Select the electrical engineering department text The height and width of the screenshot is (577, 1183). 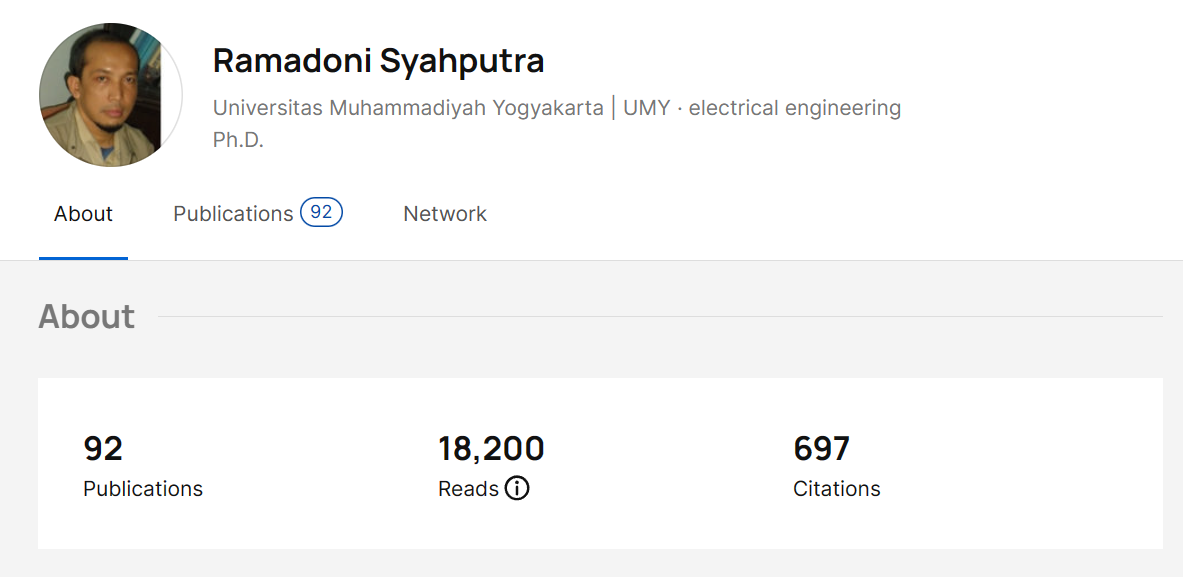(795, 108)
